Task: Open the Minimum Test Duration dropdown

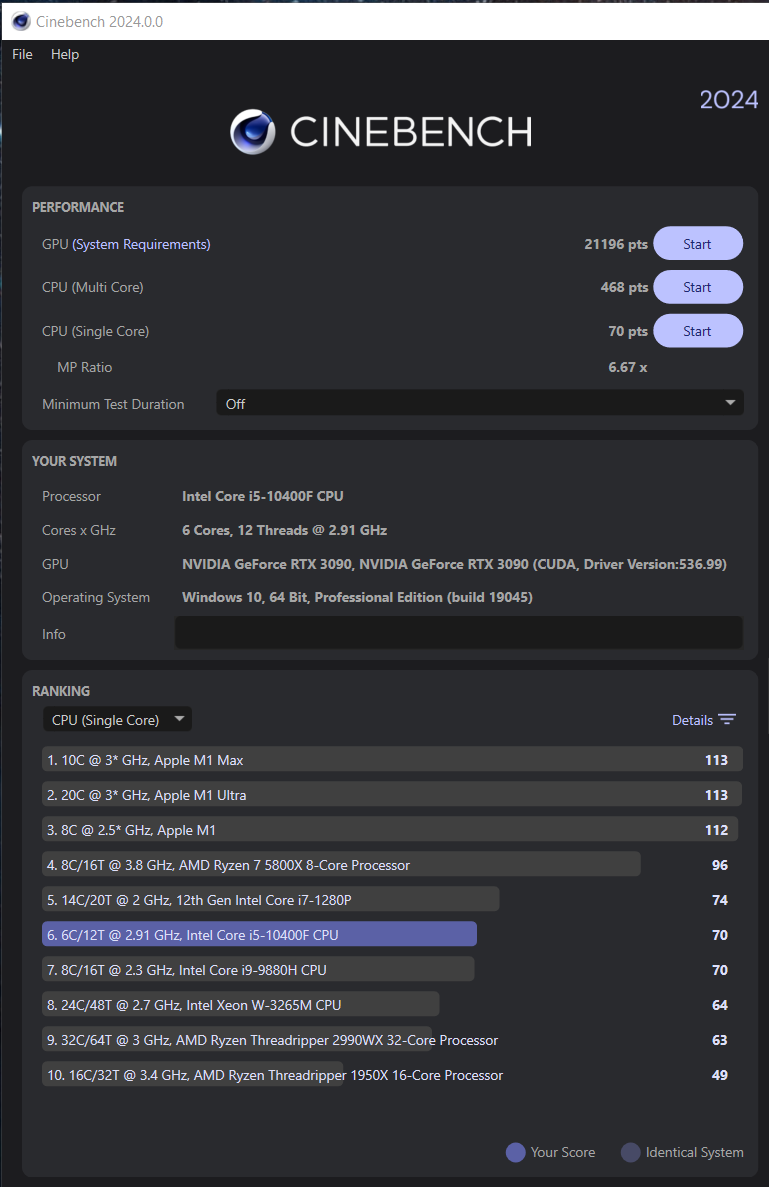Action: (x=480, y=403)
